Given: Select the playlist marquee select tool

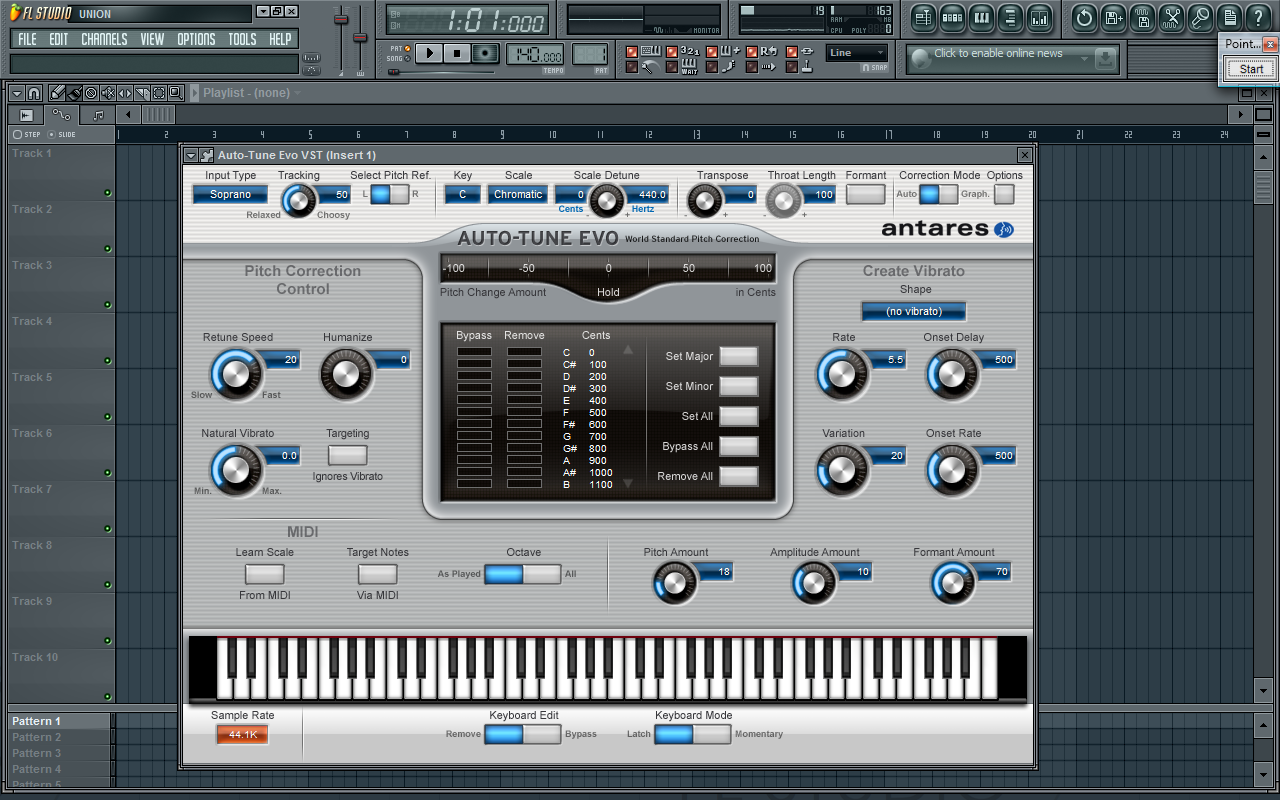Looking at the screenshot, I should pos(159,93).
